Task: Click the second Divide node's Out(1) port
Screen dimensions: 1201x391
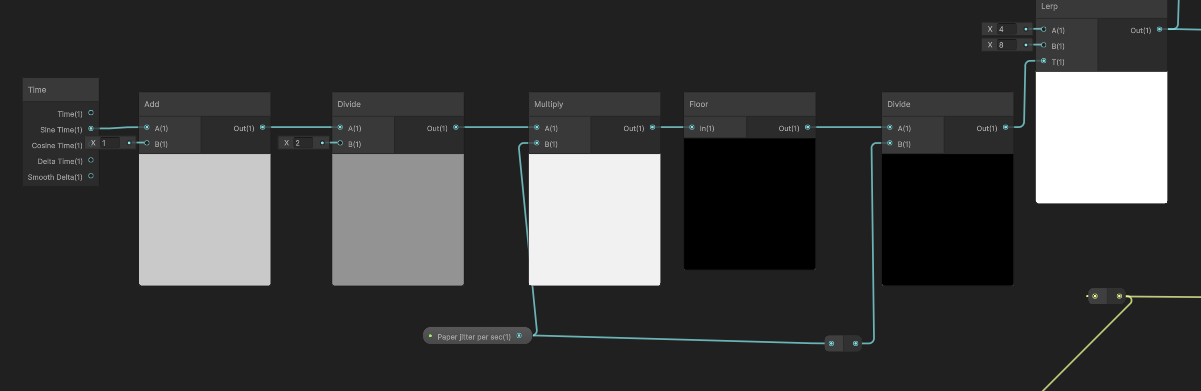Action: [1006, 128]
